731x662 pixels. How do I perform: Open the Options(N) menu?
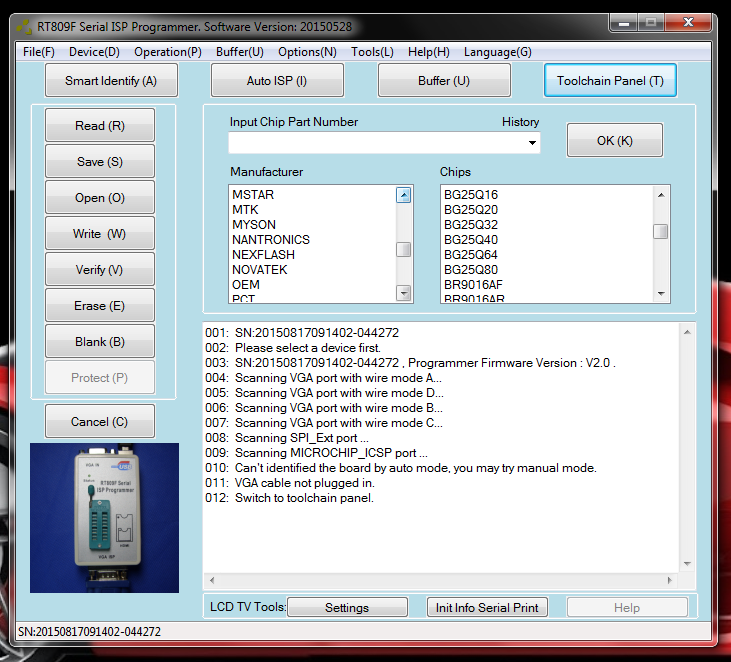[307, 52]
